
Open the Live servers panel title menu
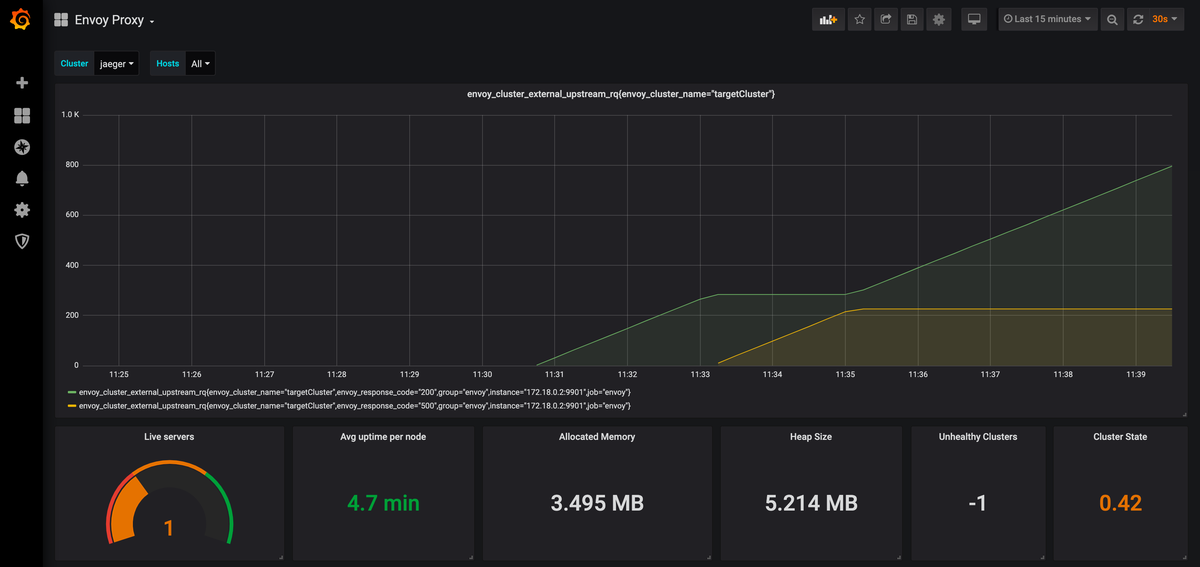(169, 437)
